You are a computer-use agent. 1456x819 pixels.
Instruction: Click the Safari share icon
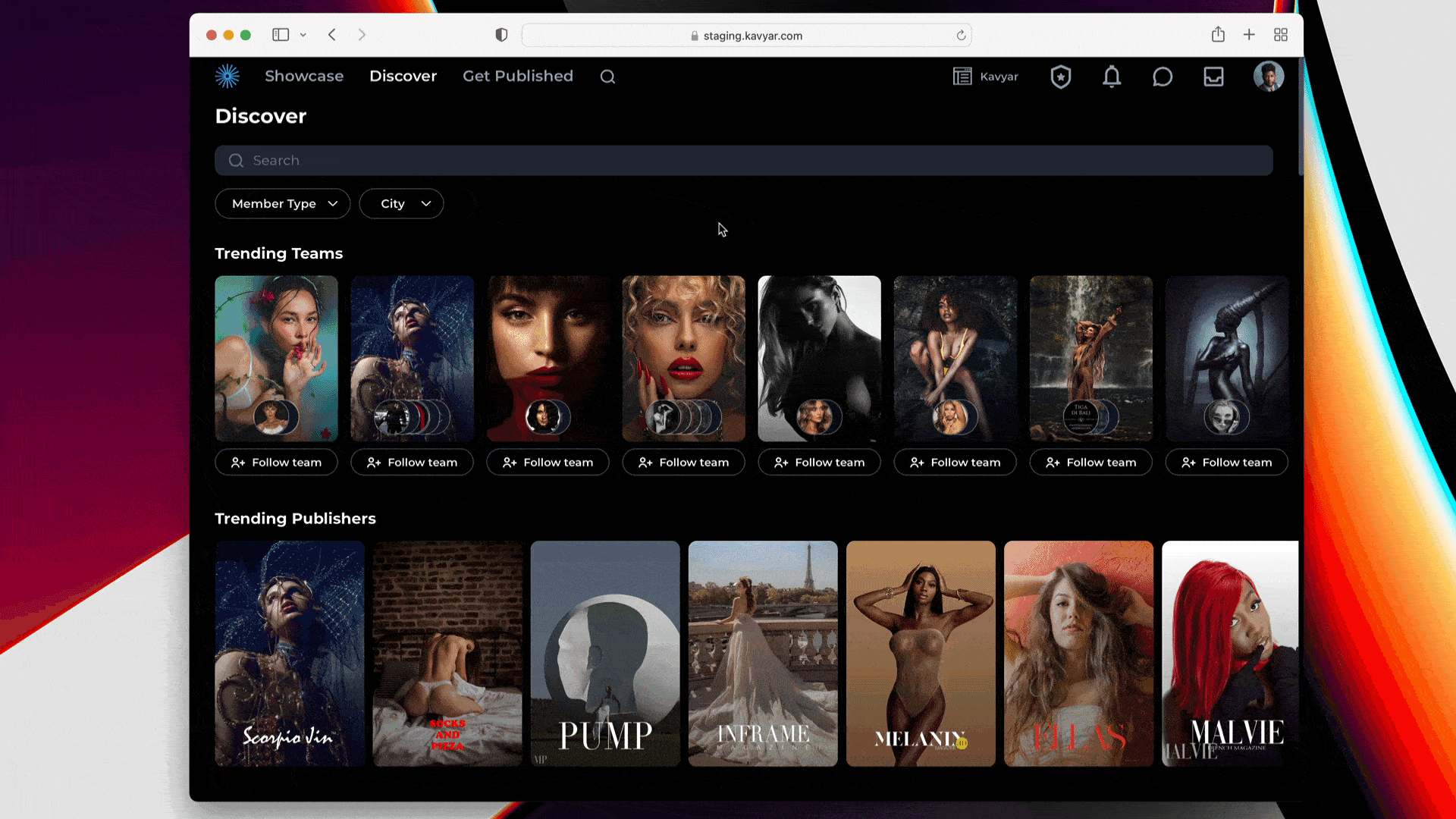[1218, 34]
